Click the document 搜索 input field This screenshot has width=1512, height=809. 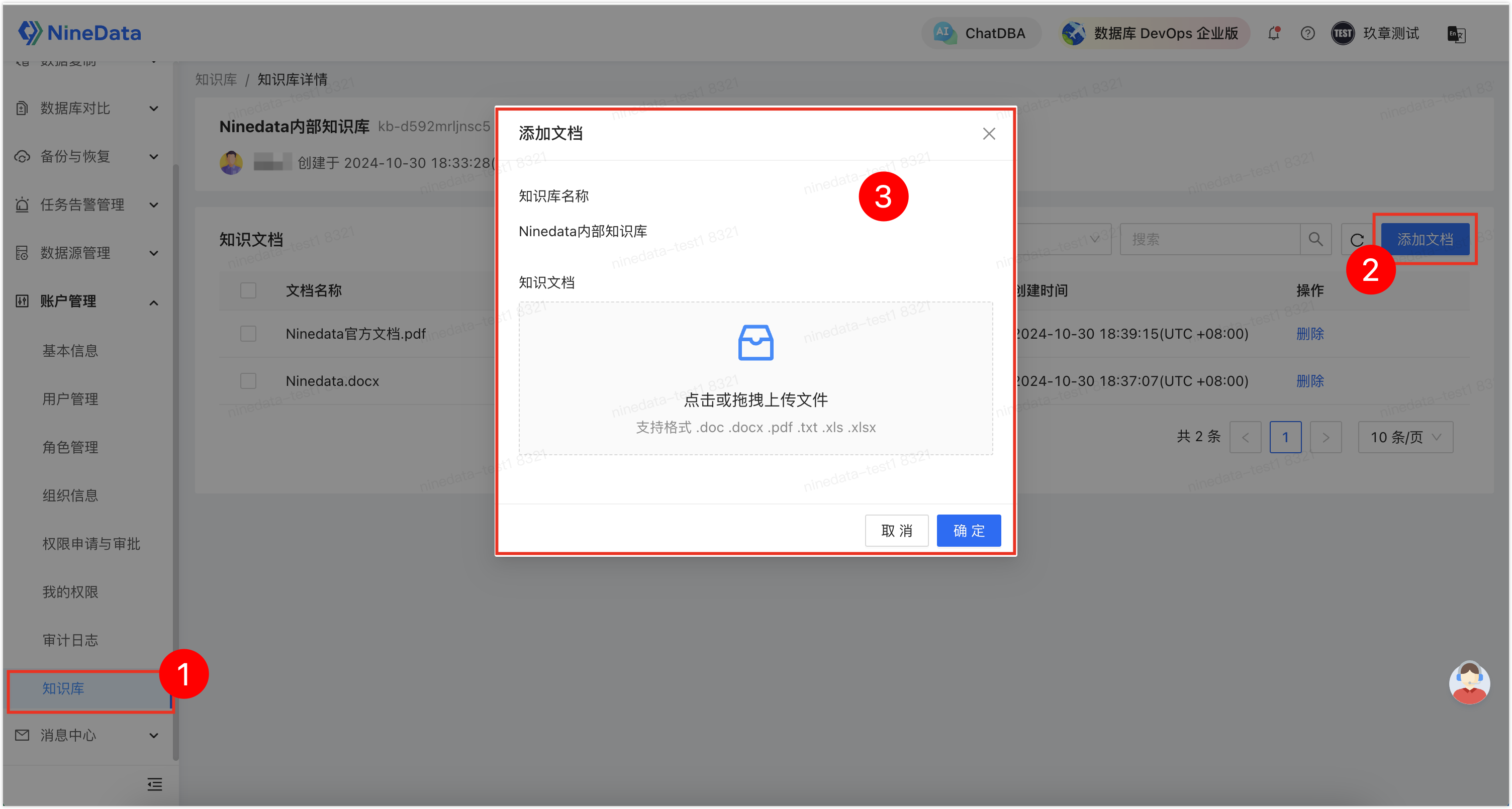tap(1210, 239)
